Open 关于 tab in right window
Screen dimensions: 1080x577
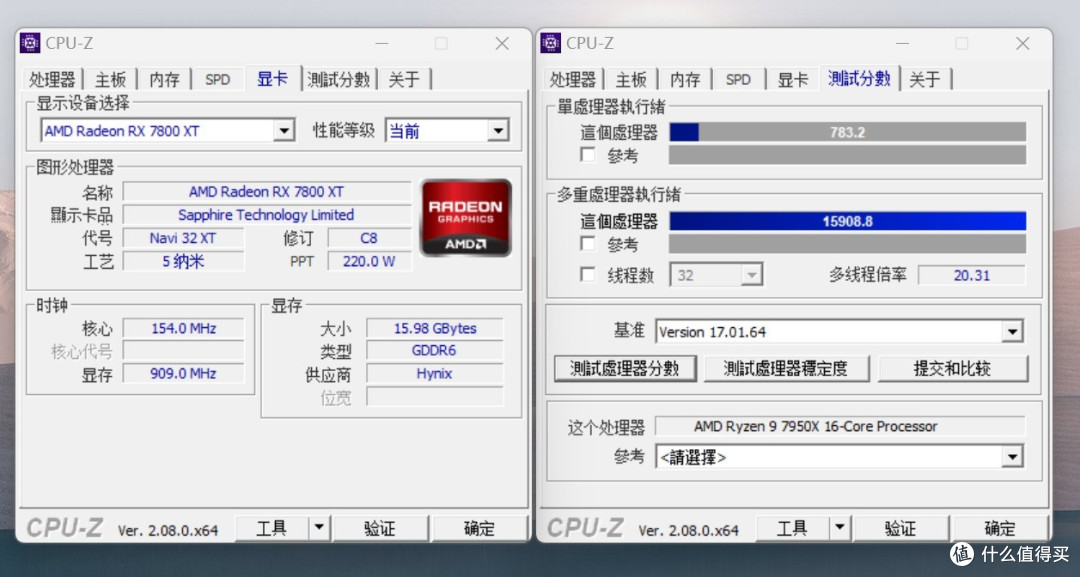[x=925, y=79]
